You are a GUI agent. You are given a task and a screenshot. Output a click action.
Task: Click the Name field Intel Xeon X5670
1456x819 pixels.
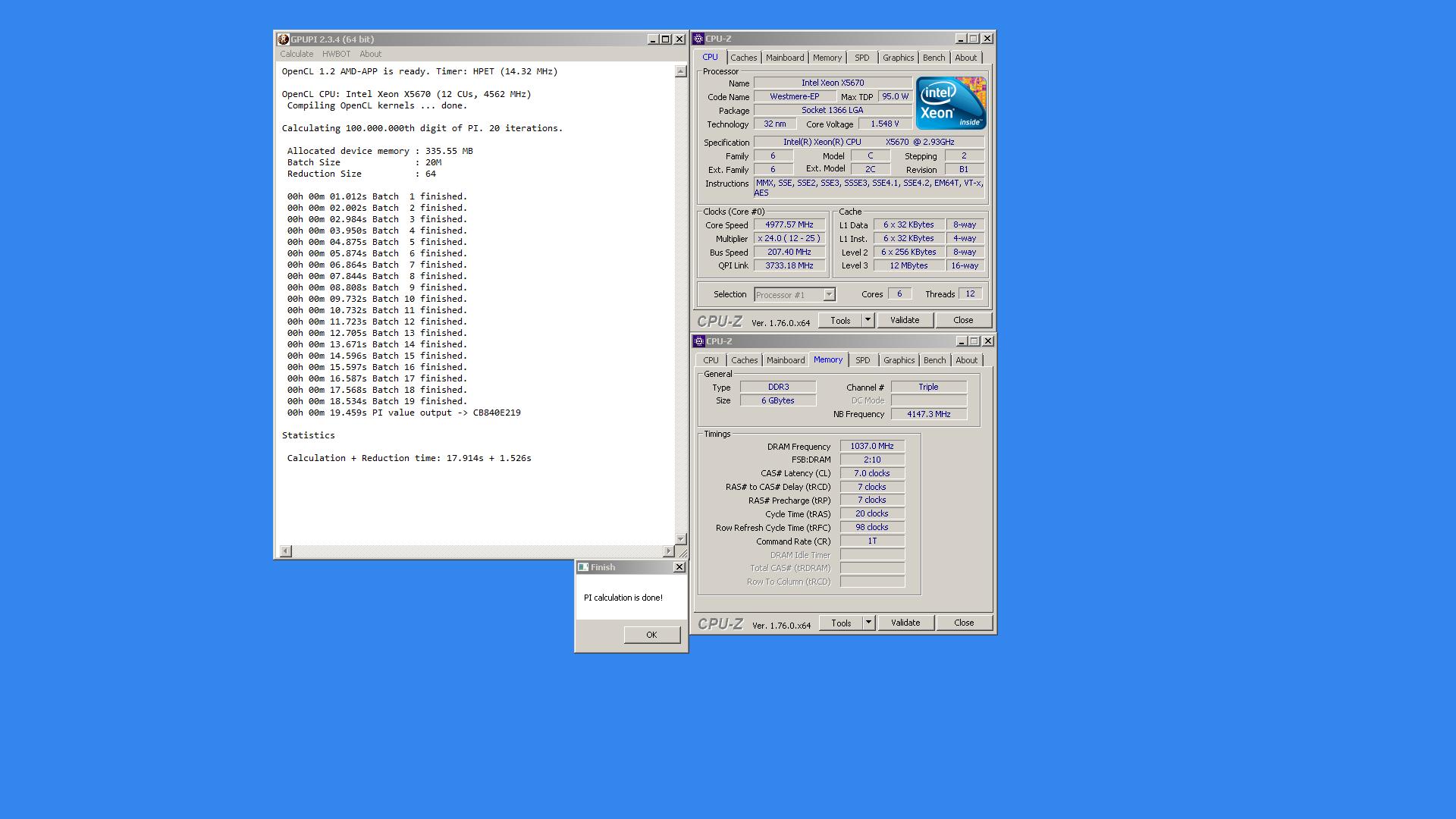click(x=833, y=83)
